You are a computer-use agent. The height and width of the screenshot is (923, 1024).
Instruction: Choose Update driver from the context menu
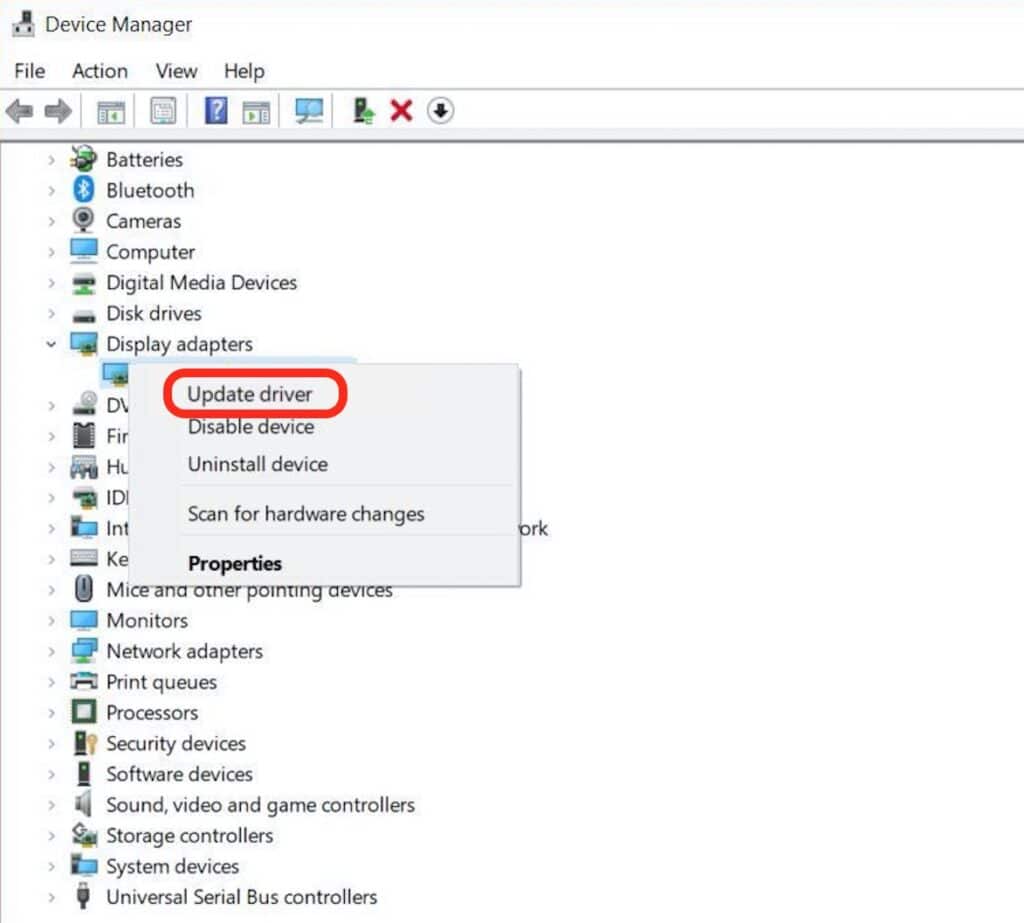point(251,394)
